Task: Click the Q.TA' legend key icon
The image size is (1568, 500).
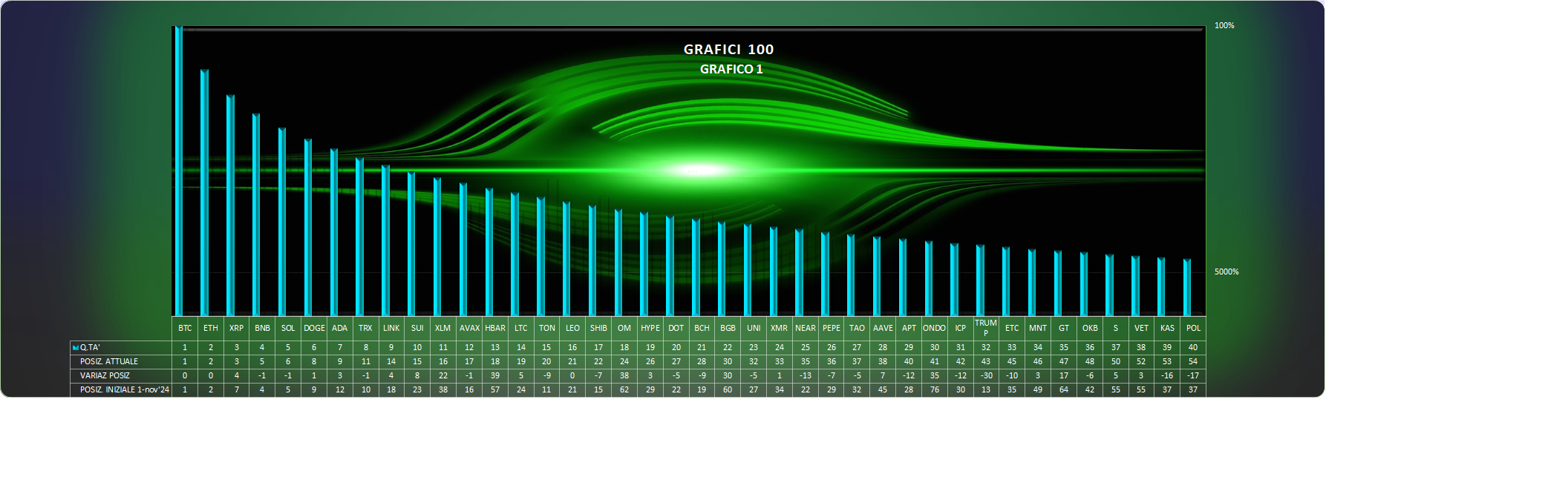Action: tap(75, 347)
